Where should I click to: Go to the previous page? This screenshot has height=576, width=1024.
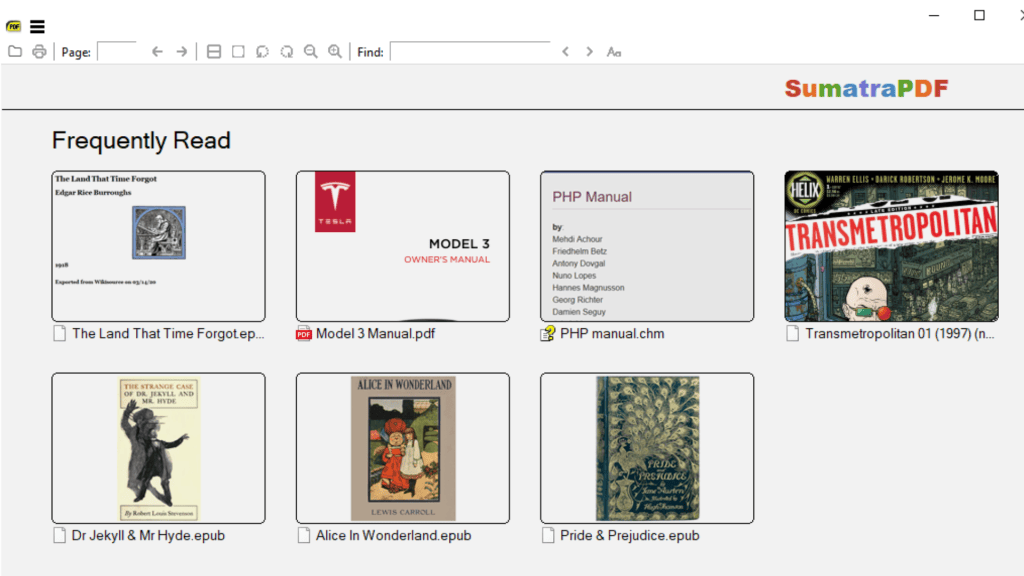pos(155,51)
